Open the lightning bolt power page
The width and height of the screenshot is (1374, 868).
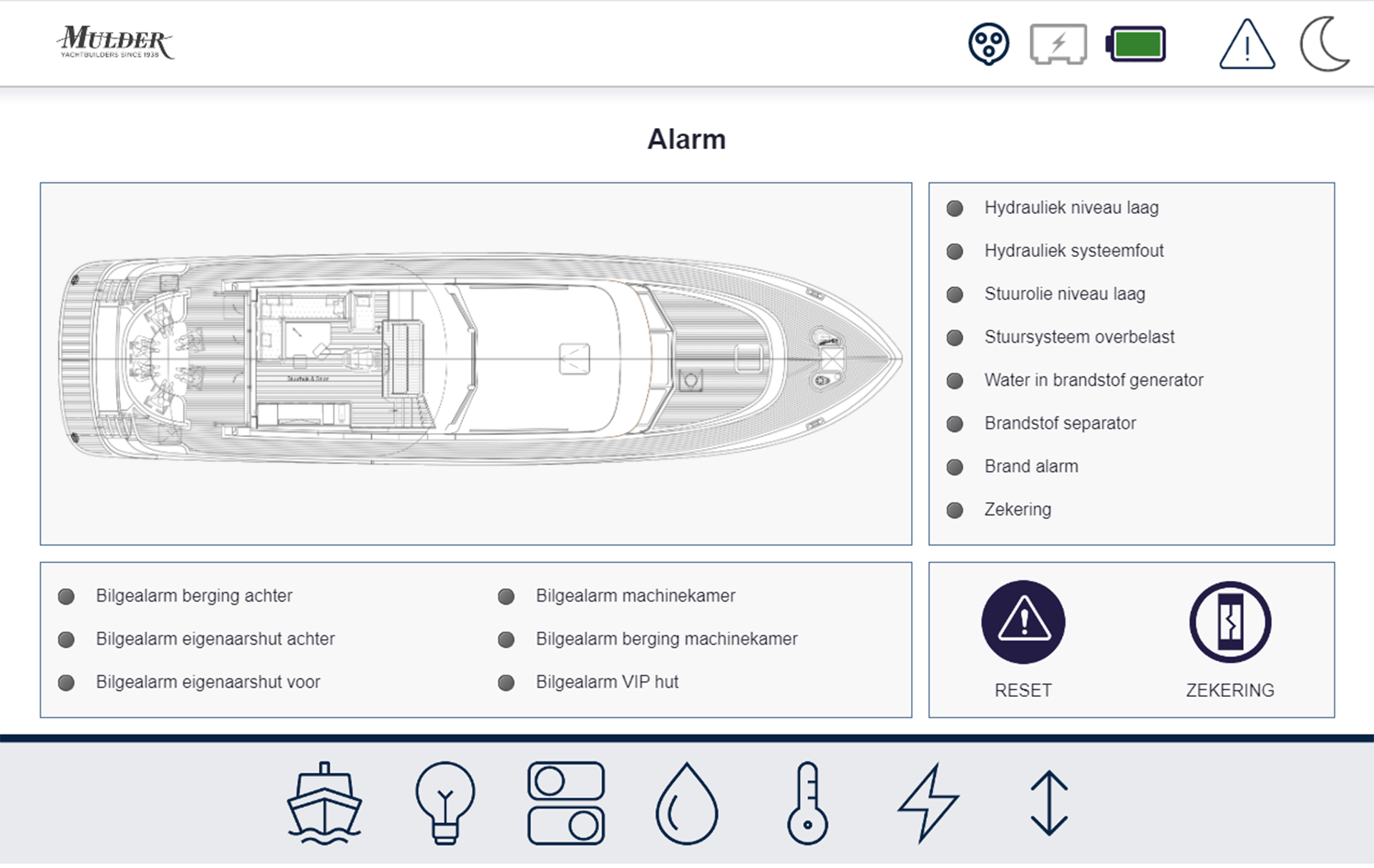pos(928,802)
